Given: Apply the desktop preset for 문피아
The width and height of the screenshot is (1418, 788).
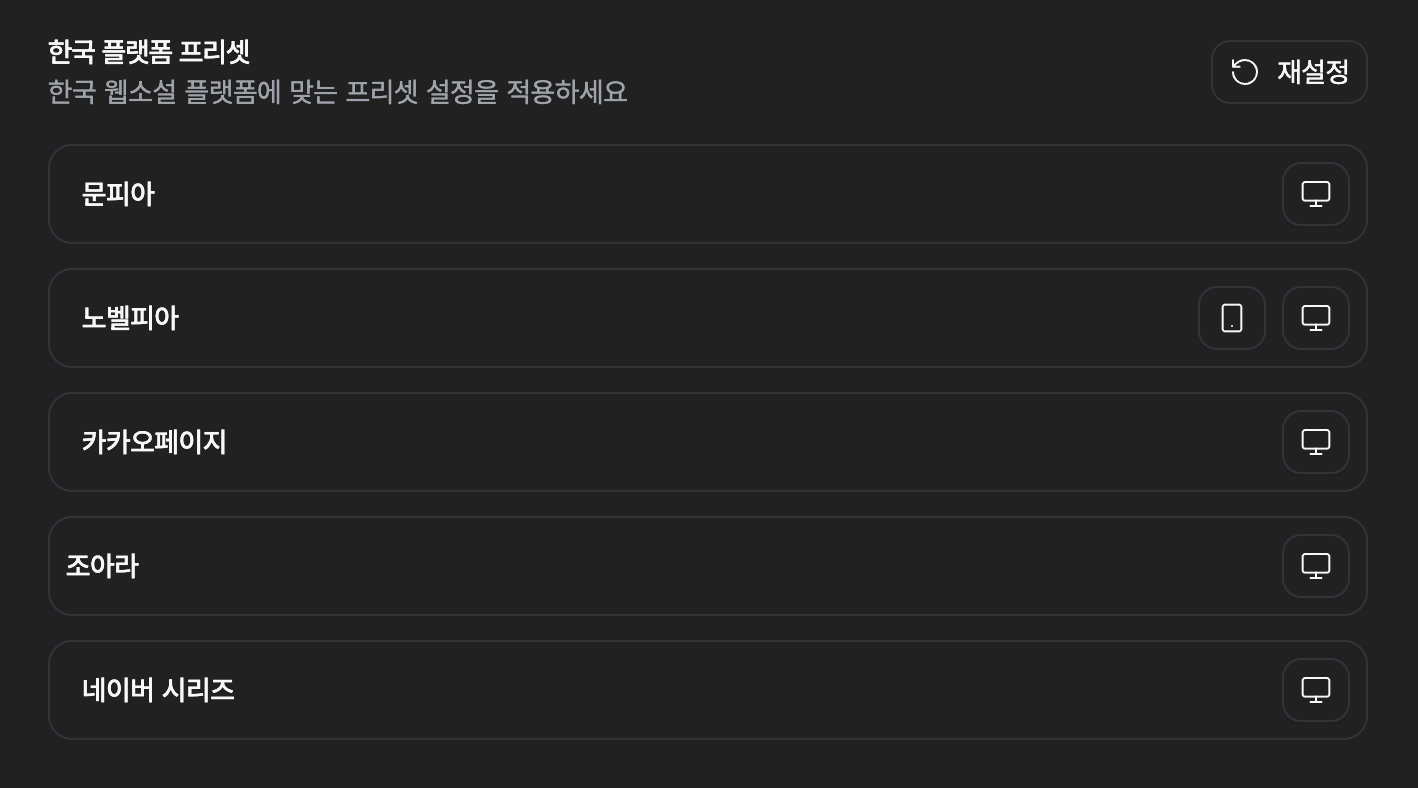Looking at the screenshot, I should click(x=1315, y=194).
